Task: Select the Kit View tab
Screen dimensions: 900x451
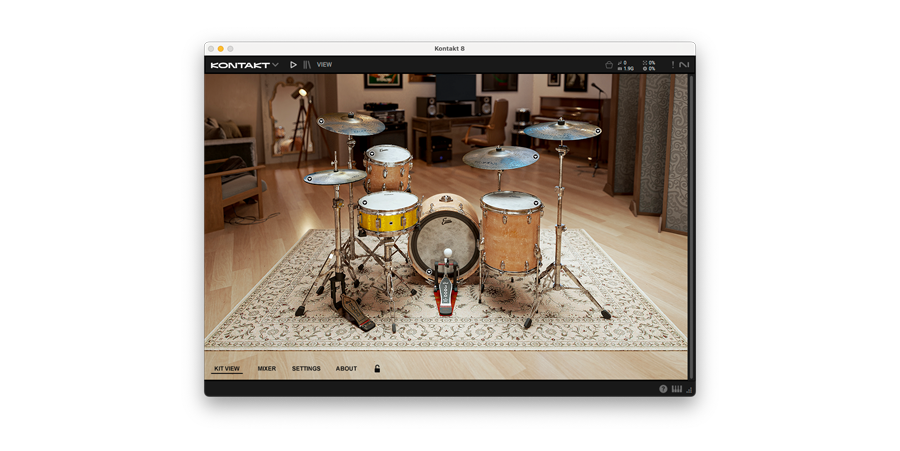Action: pos(227,369)
